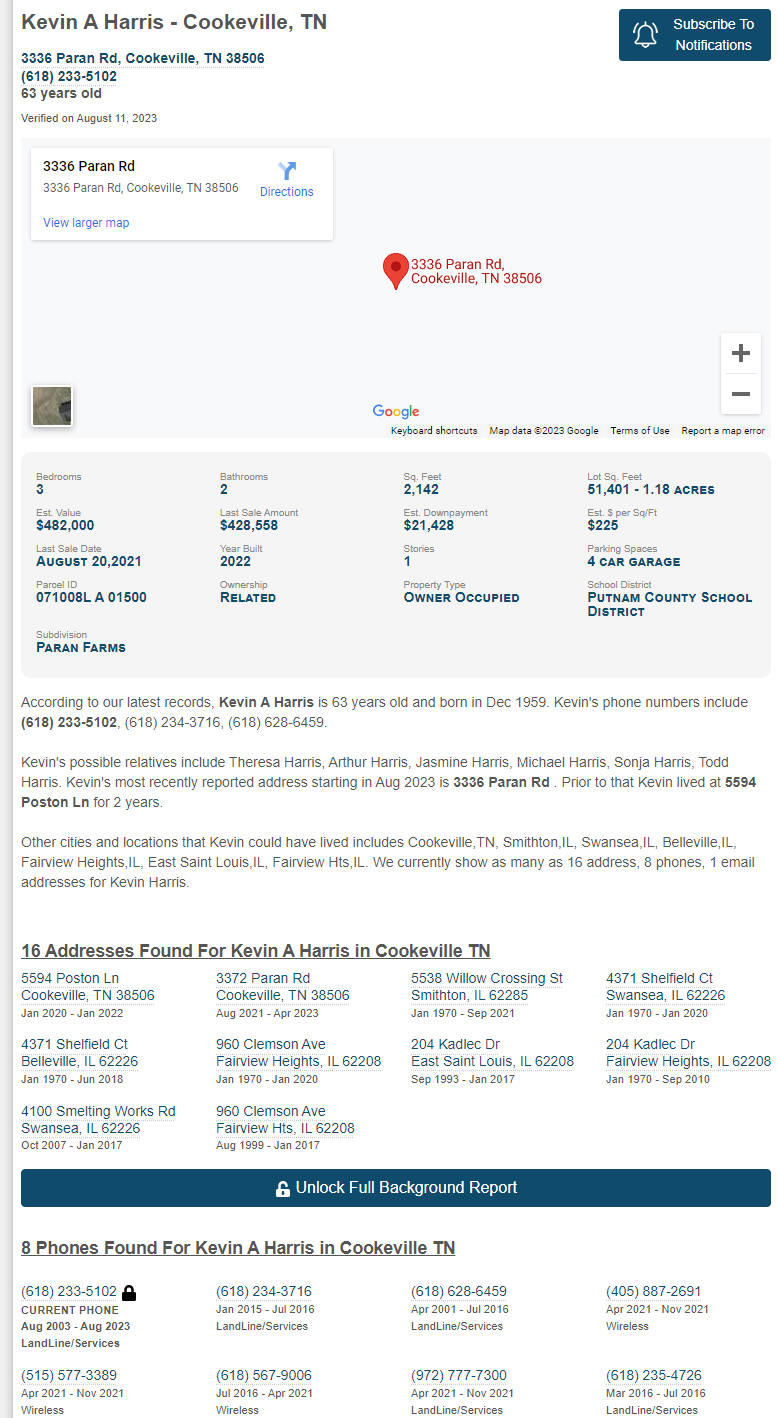Viewport: 778px width, 1418px height.
Task: Click the notification bell icon
Action: coord(646,35)
